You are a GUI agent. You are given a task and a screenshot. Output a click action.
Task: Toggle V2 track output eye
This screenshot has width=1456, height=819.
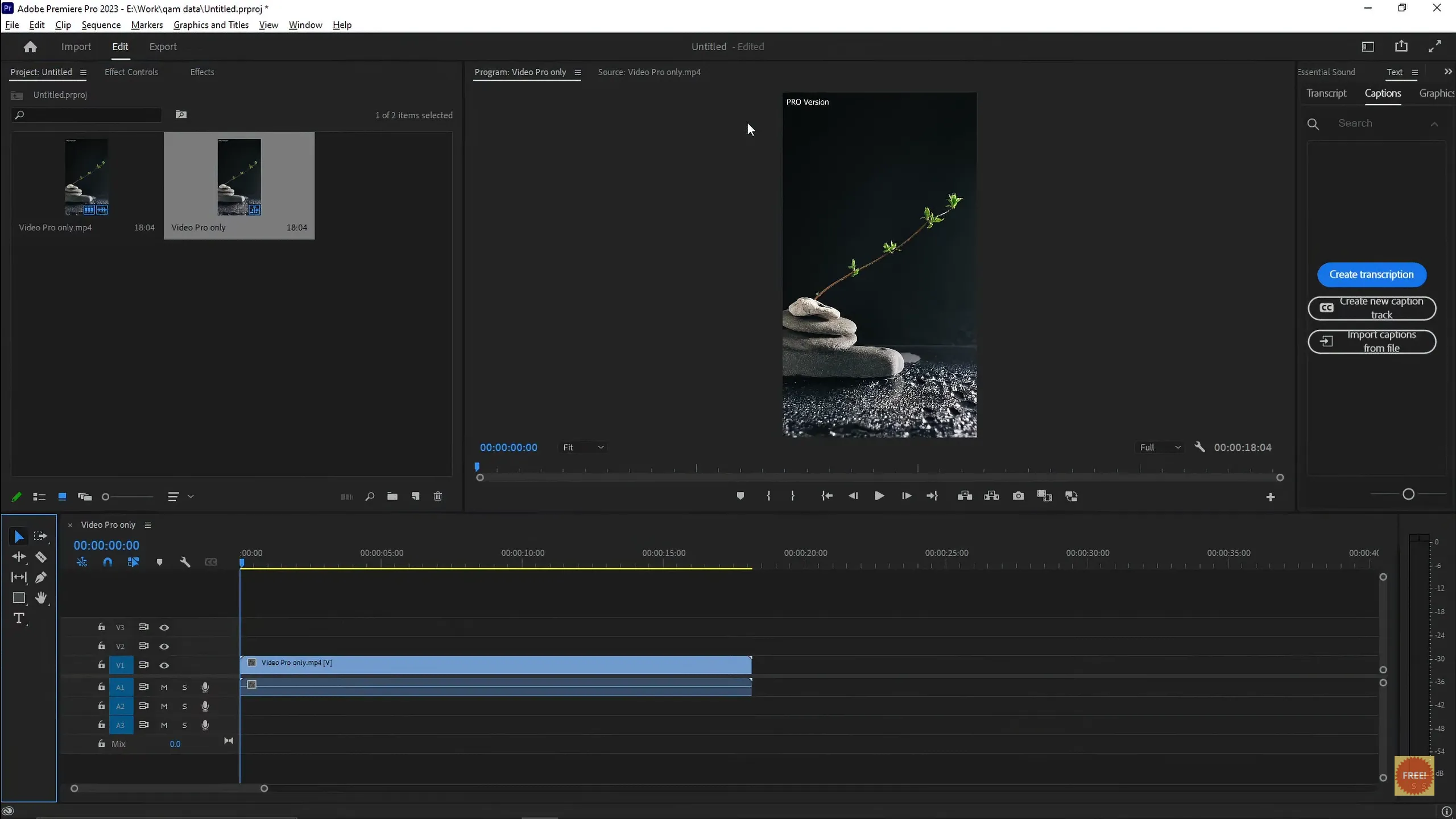click(x=164, y=646)
